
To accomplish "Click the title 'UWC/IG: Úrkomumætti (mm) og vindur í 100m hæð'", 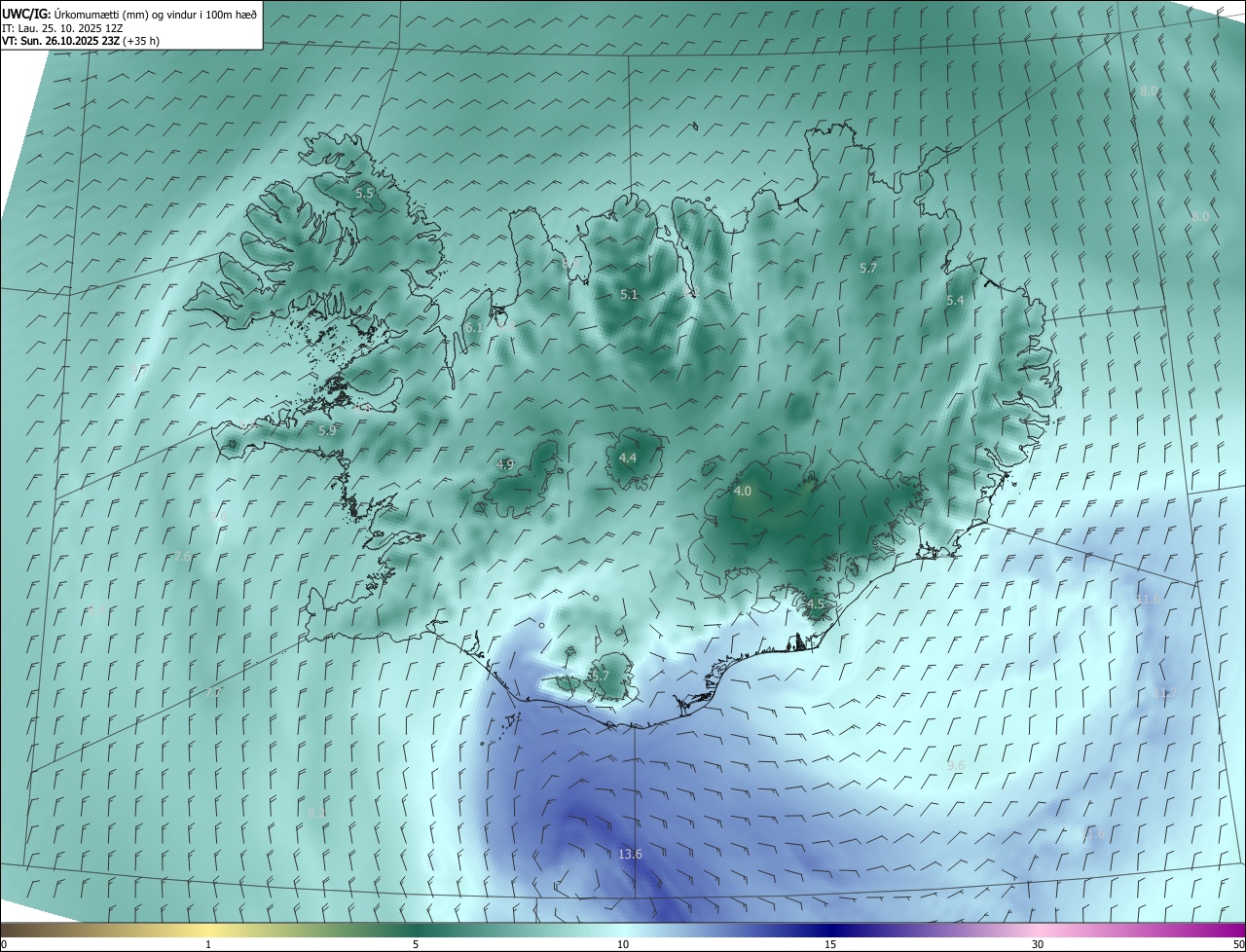I will coord(130,13).
